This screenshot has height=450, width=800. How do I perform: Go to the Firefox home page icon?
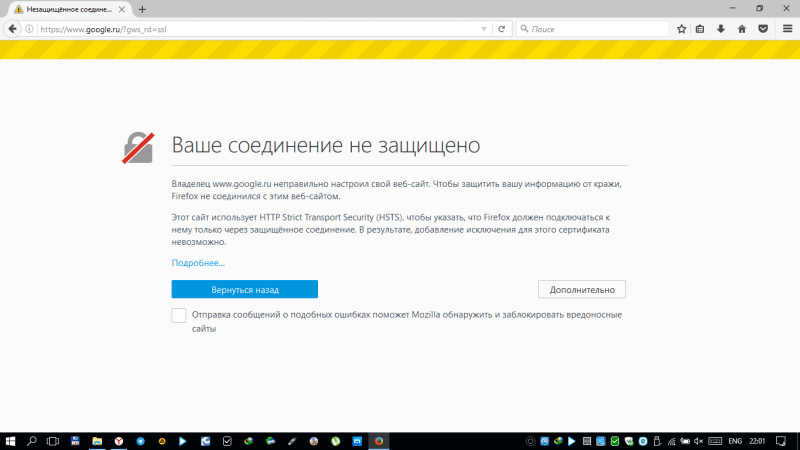742,29
